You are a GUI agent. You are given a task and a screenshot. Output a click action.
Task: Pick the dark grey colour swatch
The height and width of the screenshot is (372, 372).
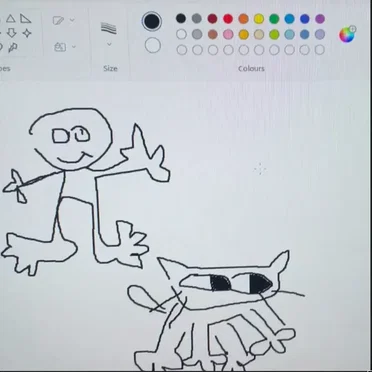(x=197, y=18)
